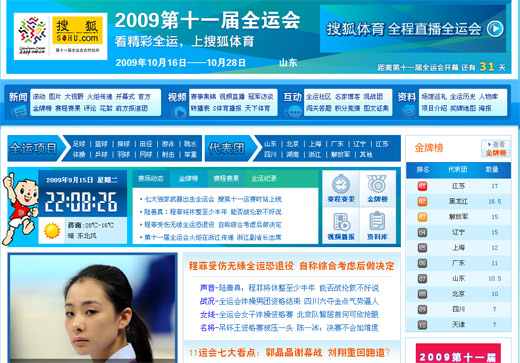Click the gymnast photo thumbnail
Screen dimensions: 520x363
[93, 308]
